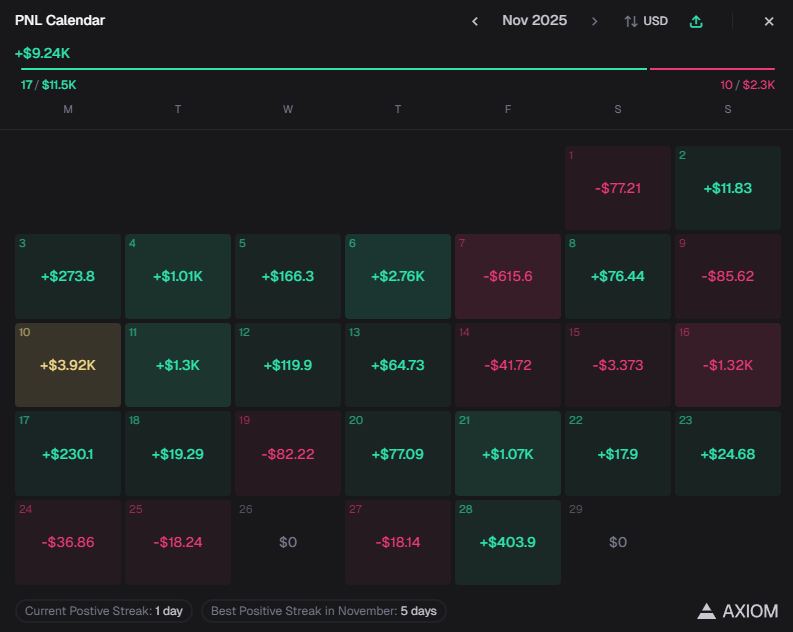This screenshot has width=793, height=632.
Task: Select the Nov 9 cell showing -$85.62
Action: coord(728,276)
